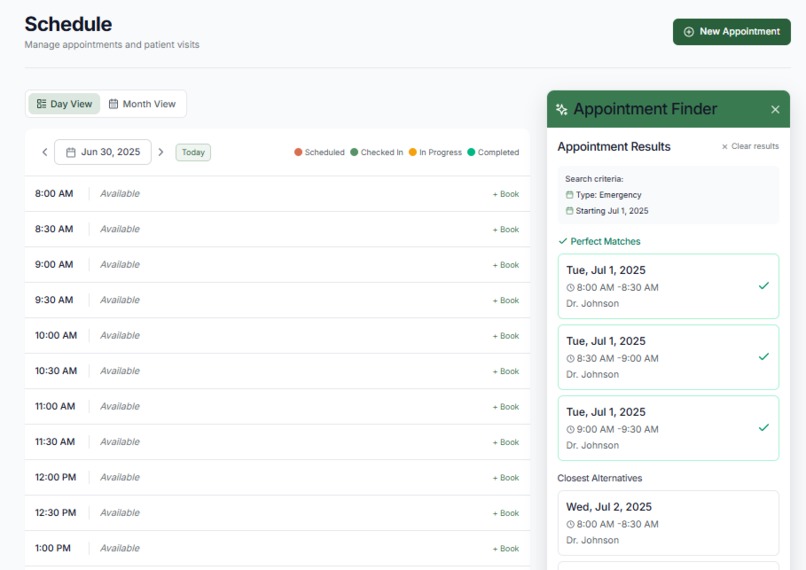Screen dimensions: 806x570
Task: Click the 10:30 AM 'Available' text
Action: 120,371
